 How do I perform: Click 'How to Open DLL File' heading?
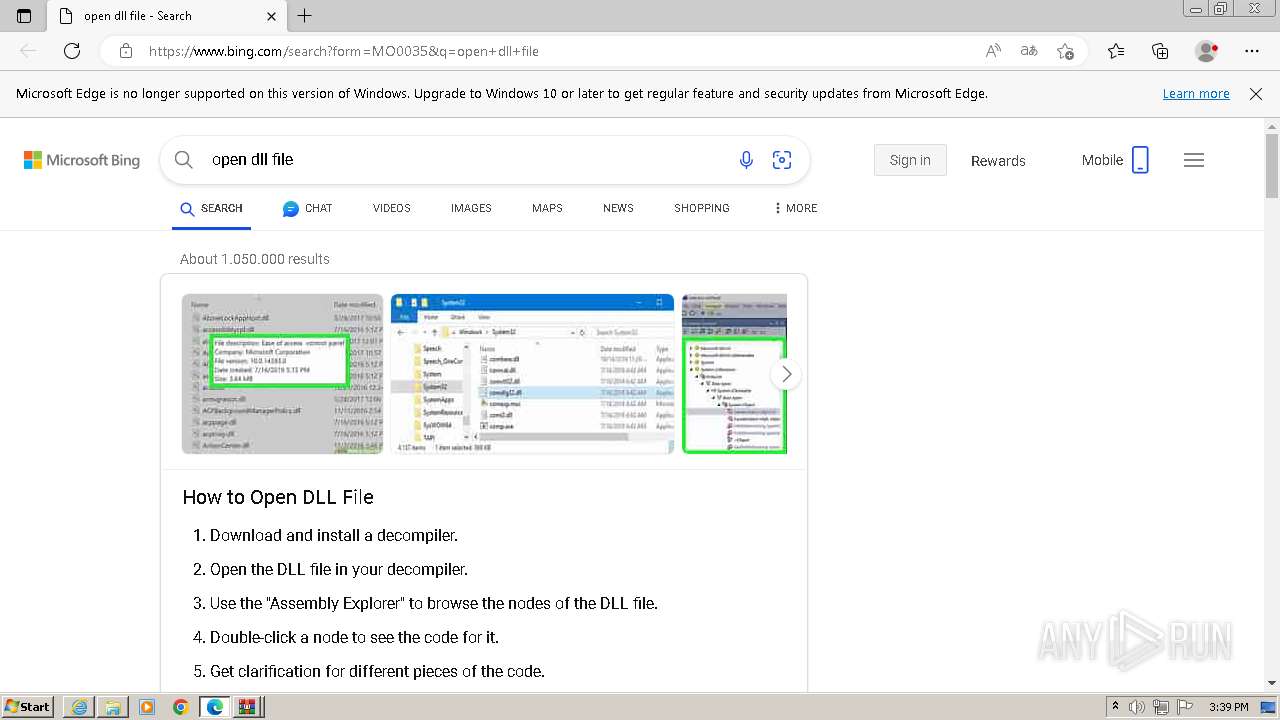click(278, 497)
